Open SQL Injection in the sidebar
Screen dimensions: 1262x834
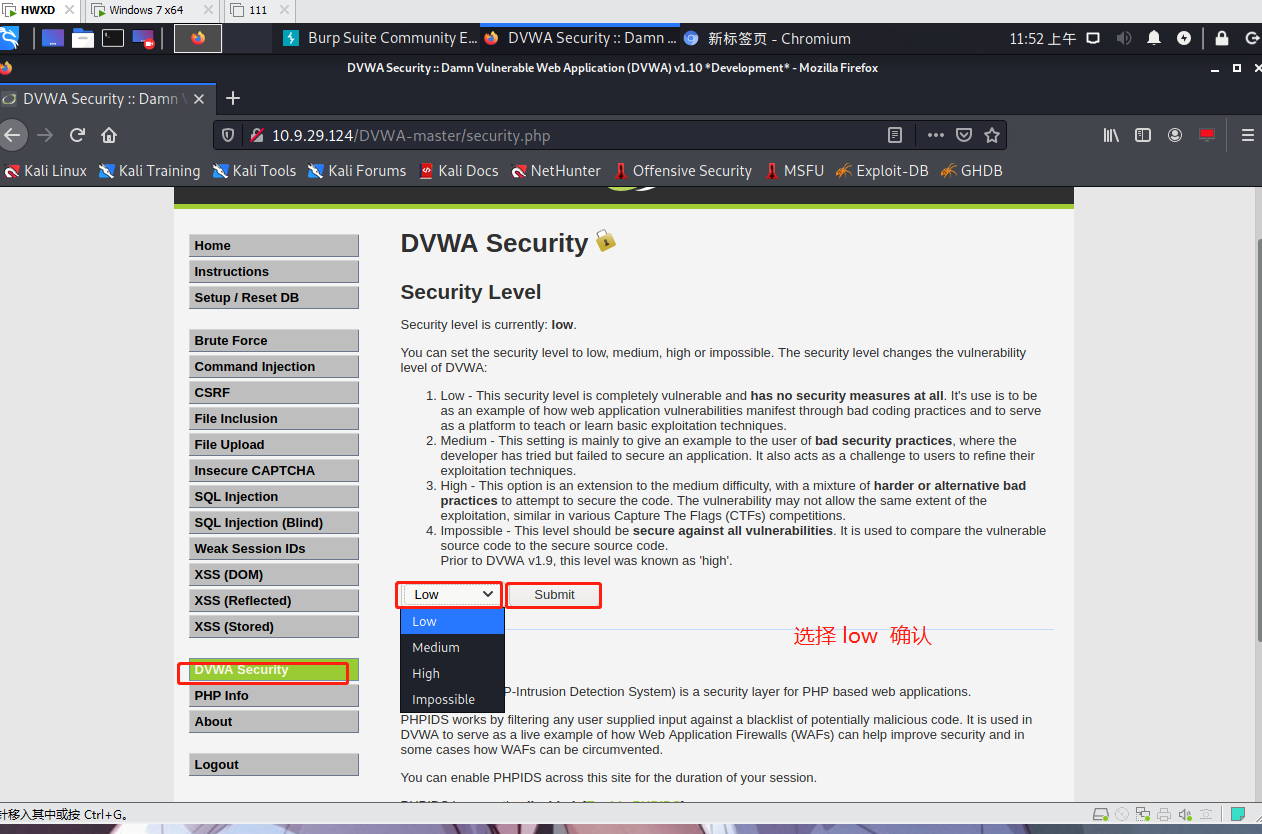274,496
